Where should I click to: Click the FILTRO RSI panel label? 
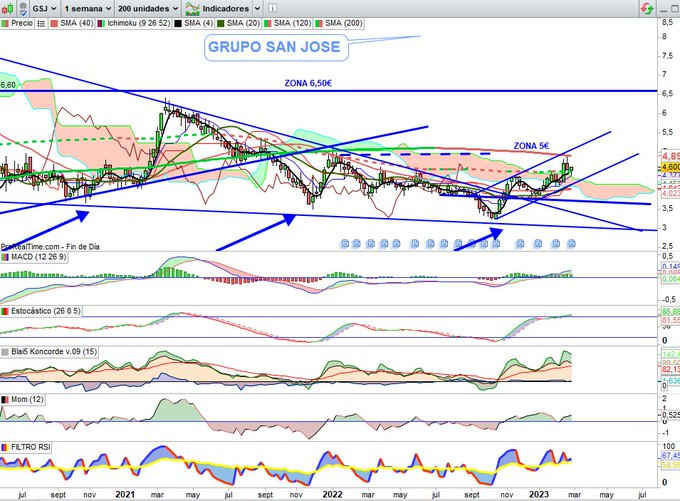point(30,447)
